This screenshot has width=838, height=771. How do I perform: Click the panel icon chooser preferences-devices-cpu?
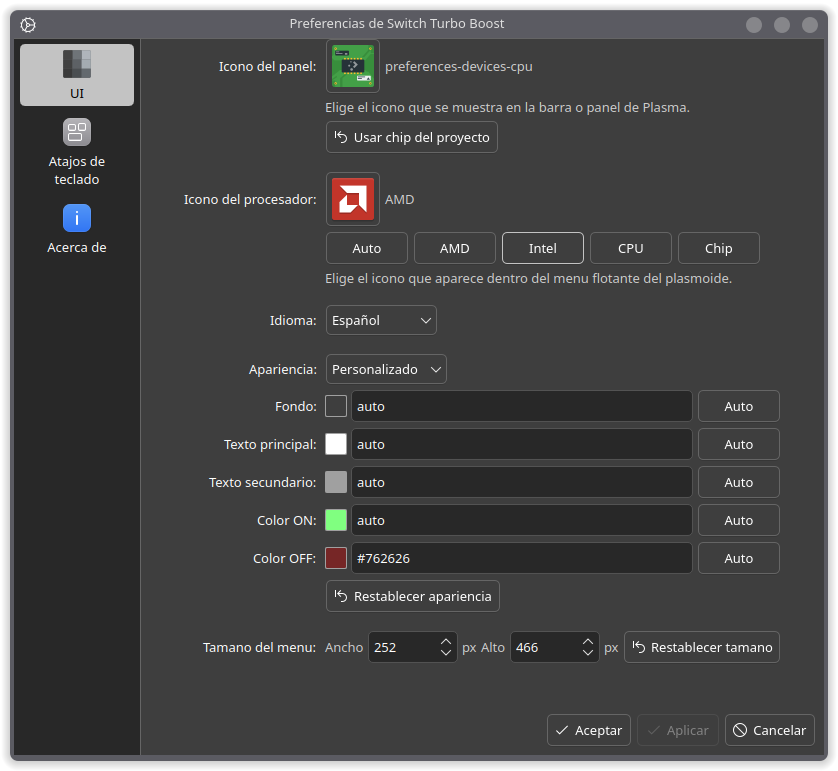point(353,66)
